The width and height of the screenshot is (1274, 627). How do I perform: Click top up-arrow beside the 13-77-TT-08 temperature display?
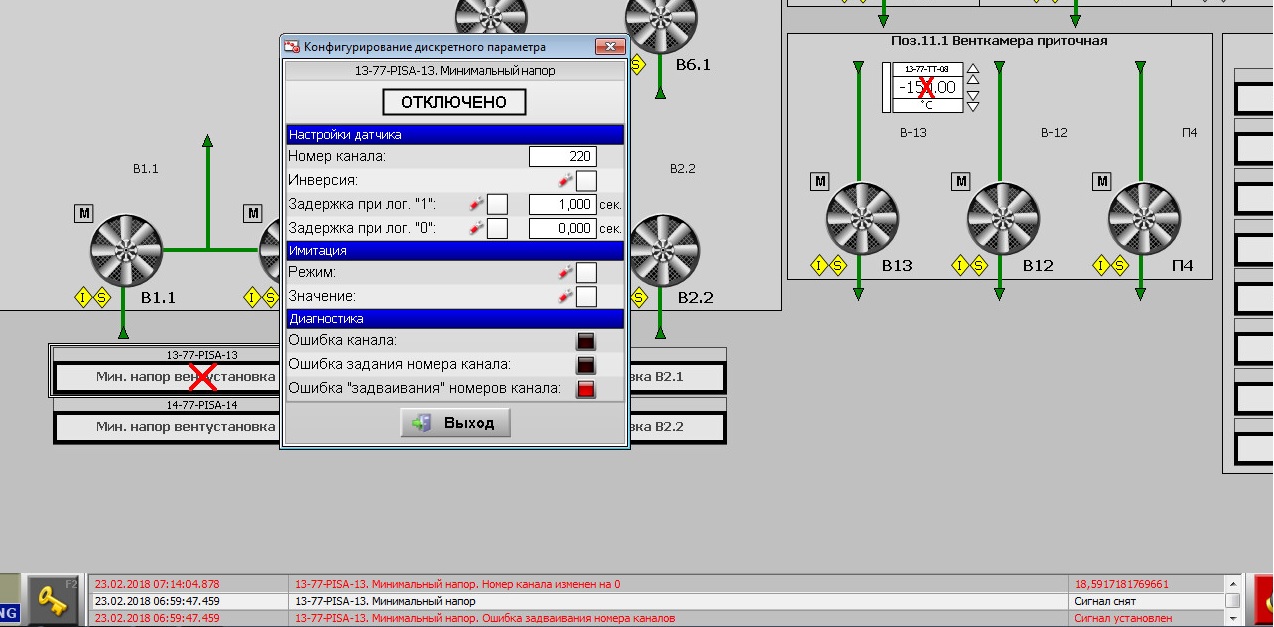(973, 69)
